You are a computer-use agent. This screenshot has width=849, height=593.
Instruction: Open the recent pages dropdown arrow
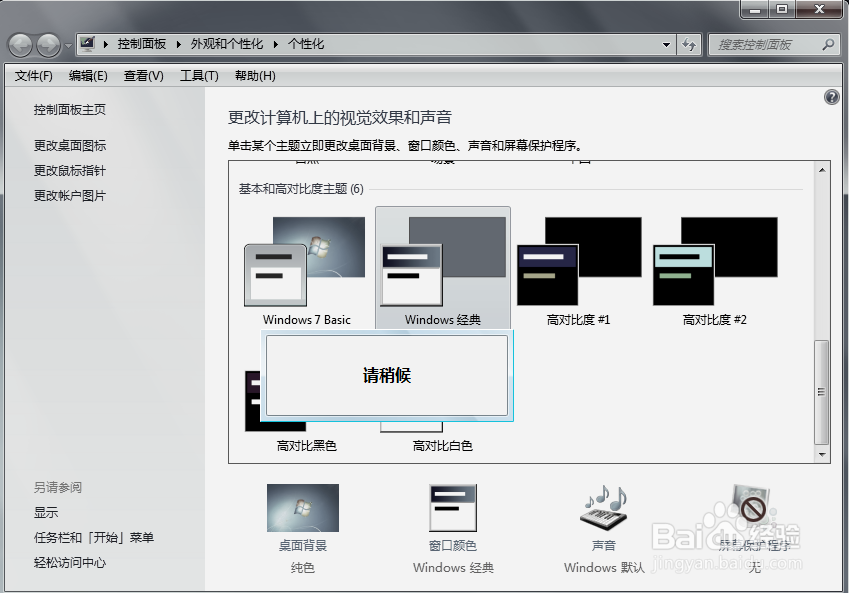[x=68, y=45]
